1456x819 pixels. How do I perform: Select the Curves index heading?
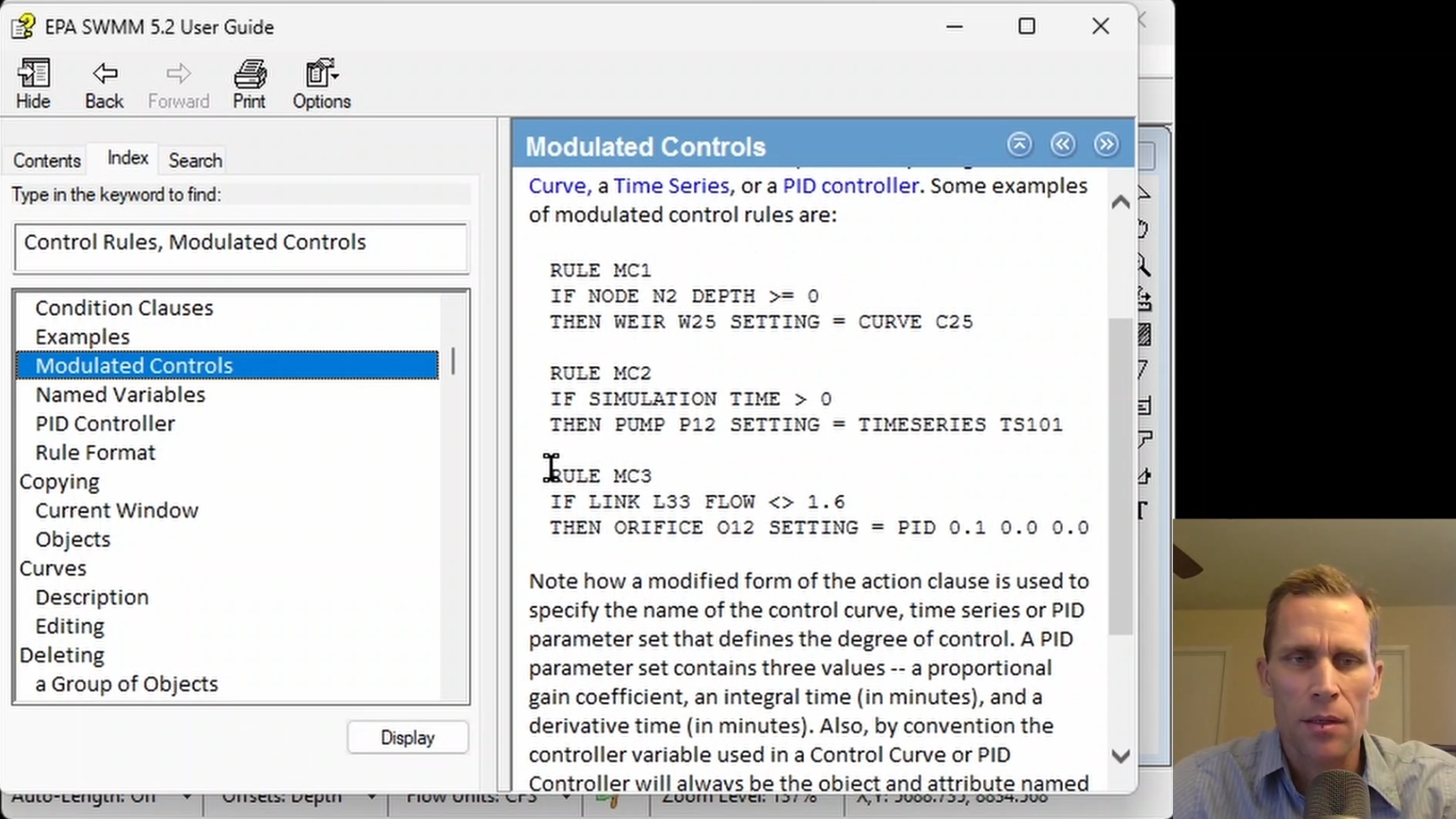click(x=53, y=569)
